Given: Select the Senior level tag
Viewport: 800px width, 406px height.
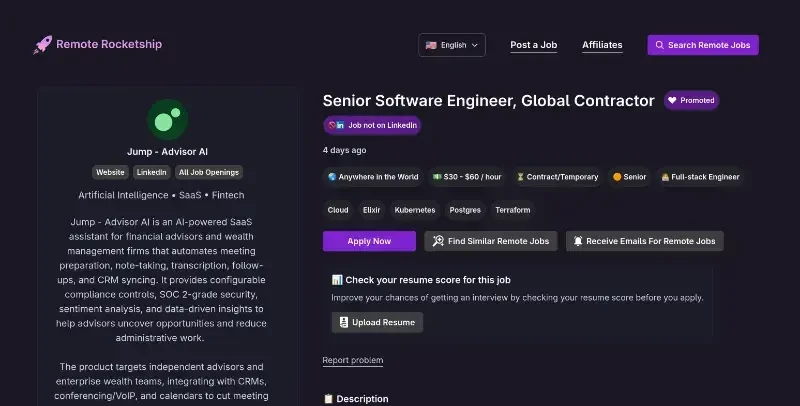Looking at the screenshot, I should 629,177.
